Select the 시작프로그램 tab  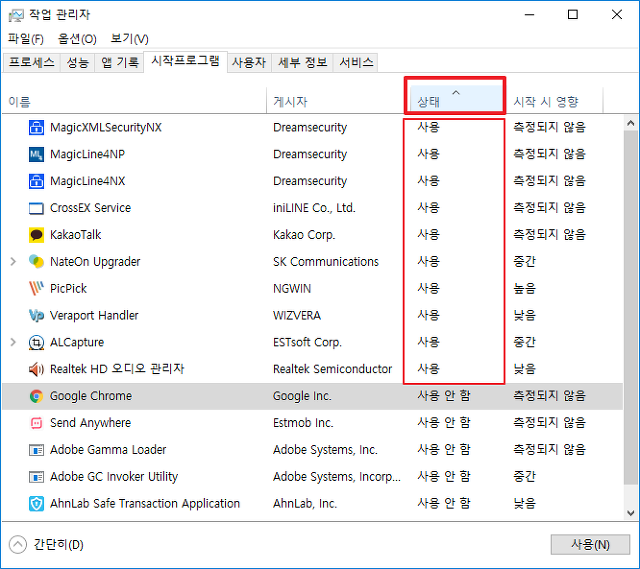(x=185, y=62)
